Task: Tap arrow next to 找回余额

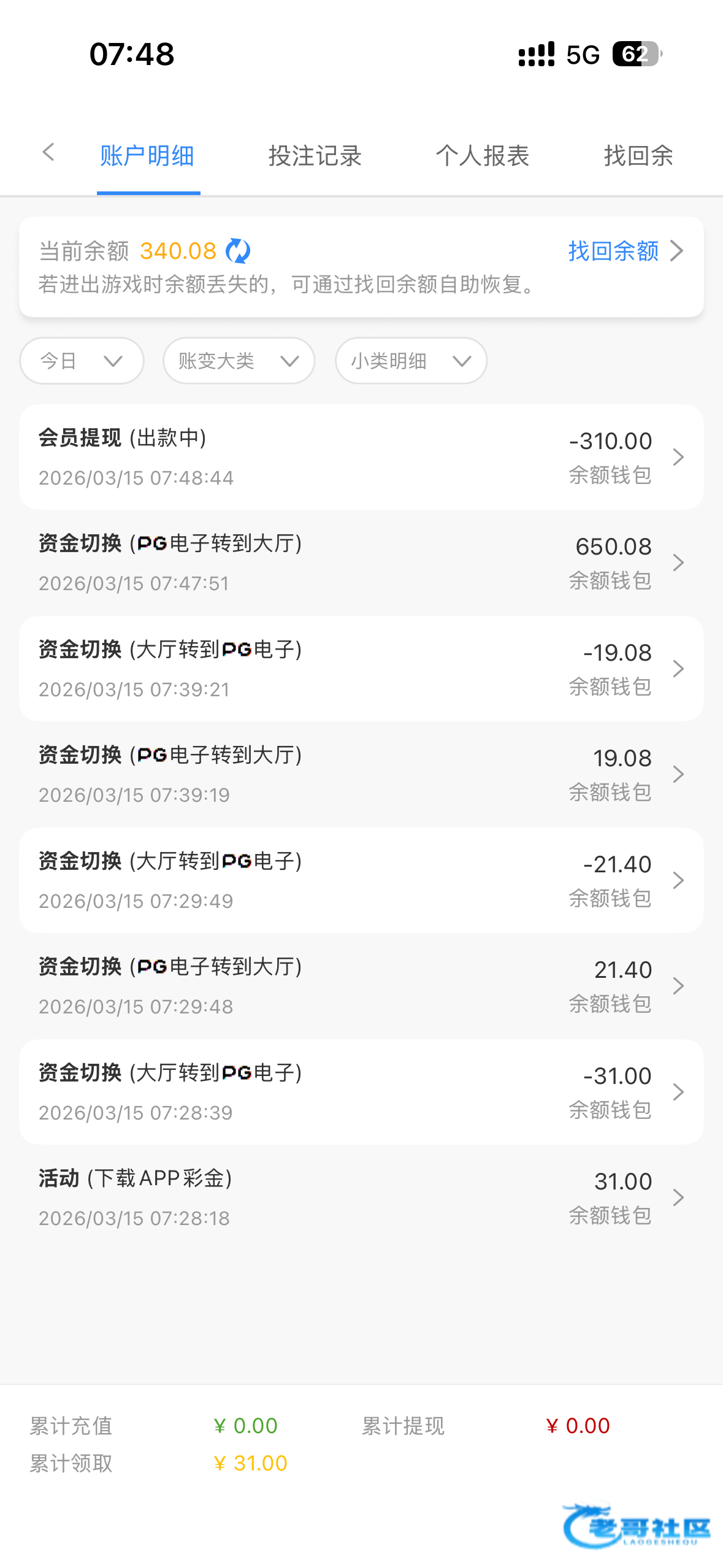Action: click(677, 251)
